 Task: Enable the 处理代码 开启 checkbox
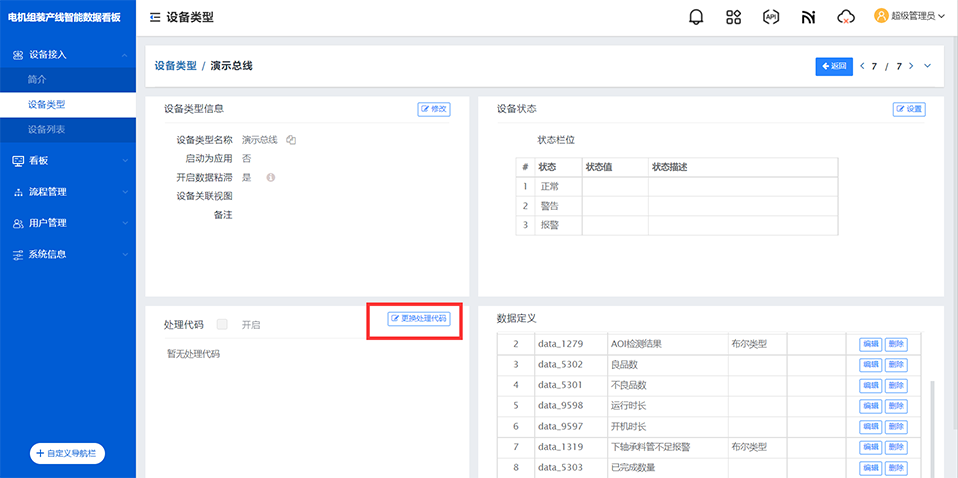(x=222, y=324)
